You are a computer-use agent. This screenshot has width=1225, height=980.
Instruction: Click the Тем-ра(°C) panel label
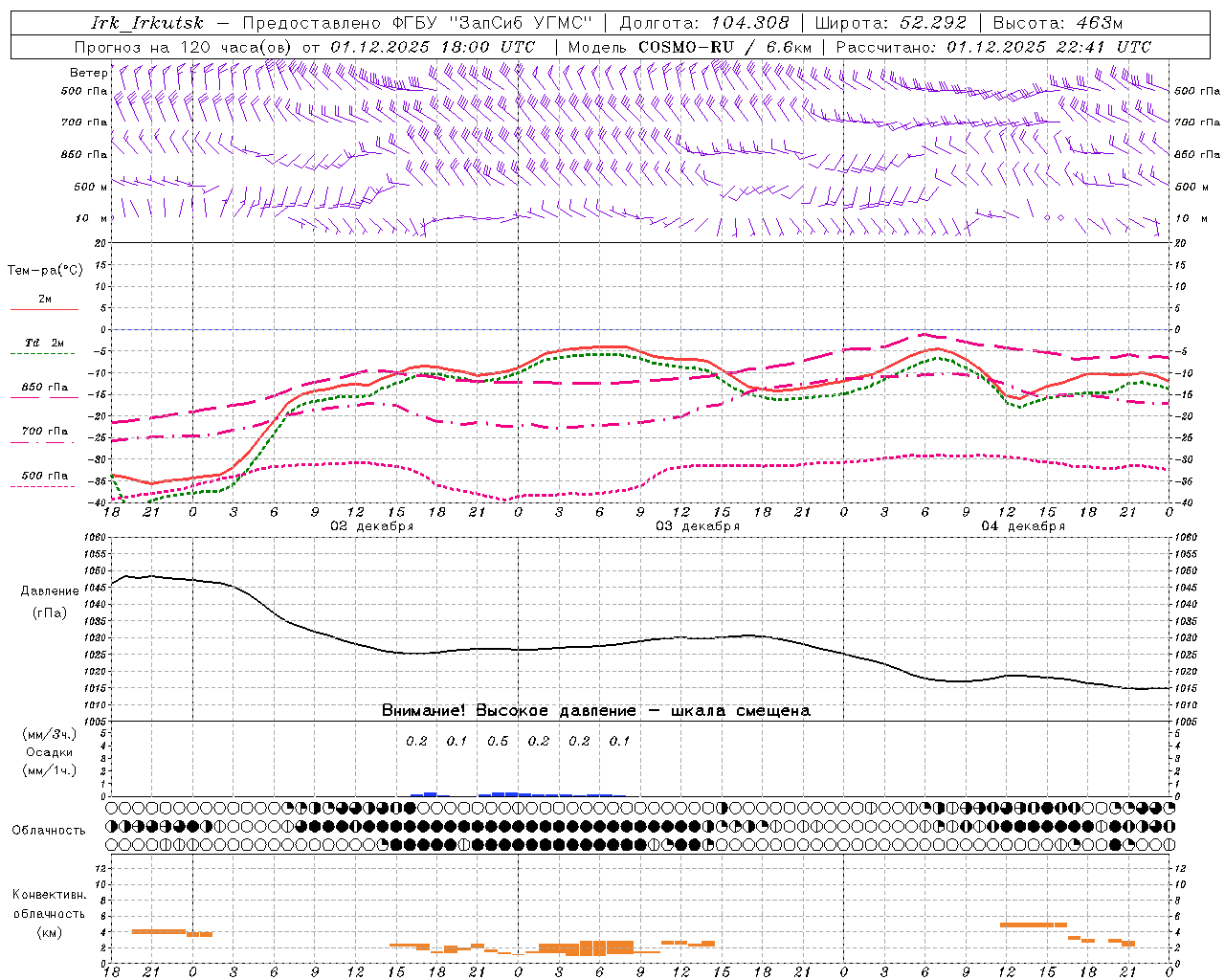click(x=45, y=271)
